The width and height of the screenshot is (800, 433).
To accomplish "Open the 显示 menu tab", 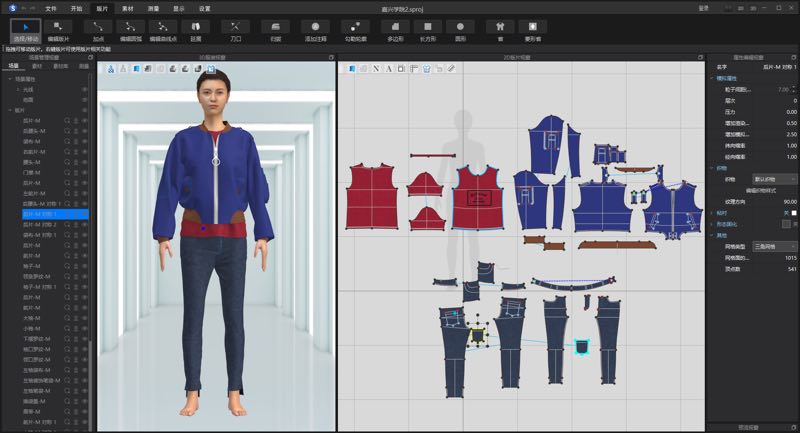I will (x=179, y=9).
